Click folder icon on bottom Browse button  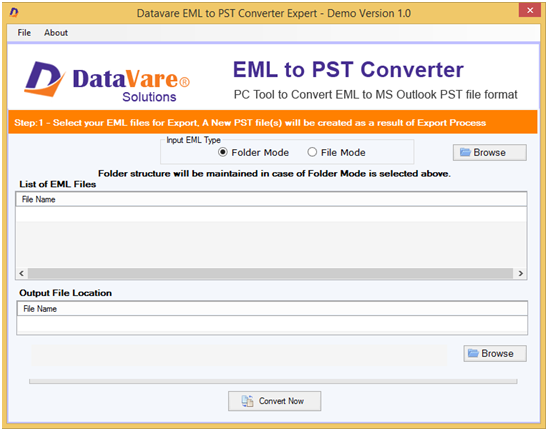[x=473, y=353]
